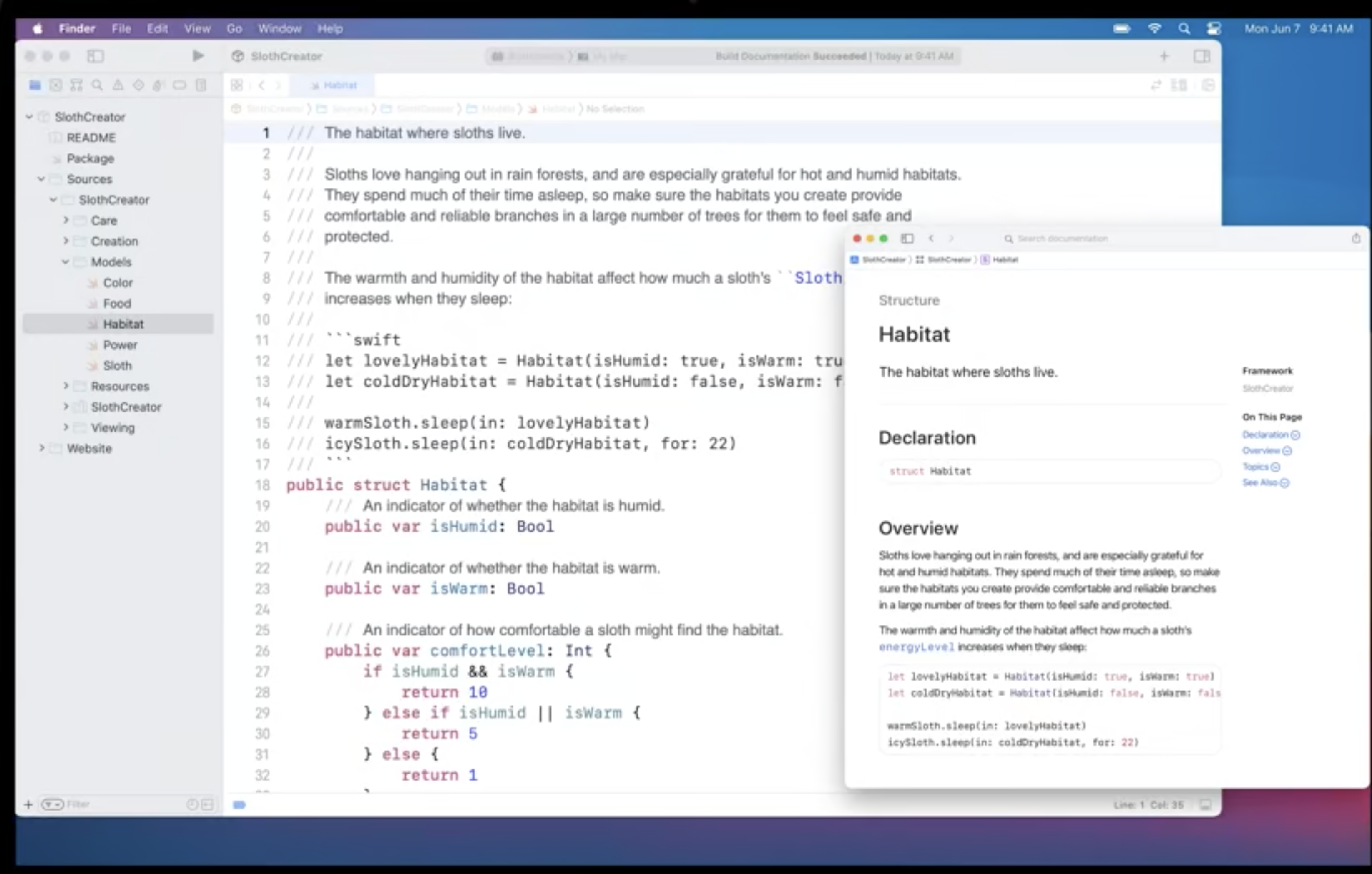Open the View menu

197,28
